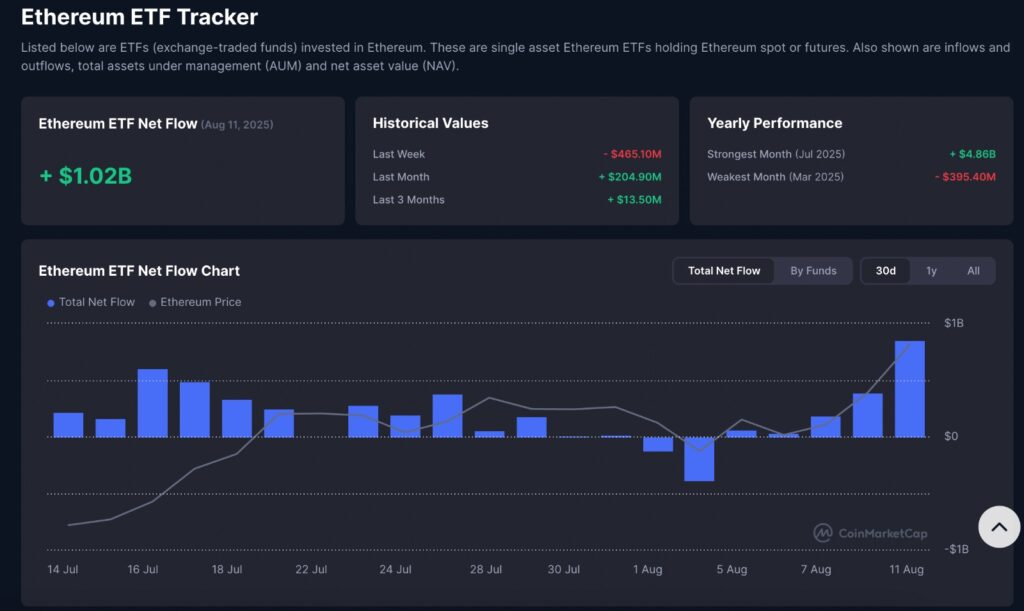
Task: Select the Total Net Flow tab
Action: coord(724,271)
